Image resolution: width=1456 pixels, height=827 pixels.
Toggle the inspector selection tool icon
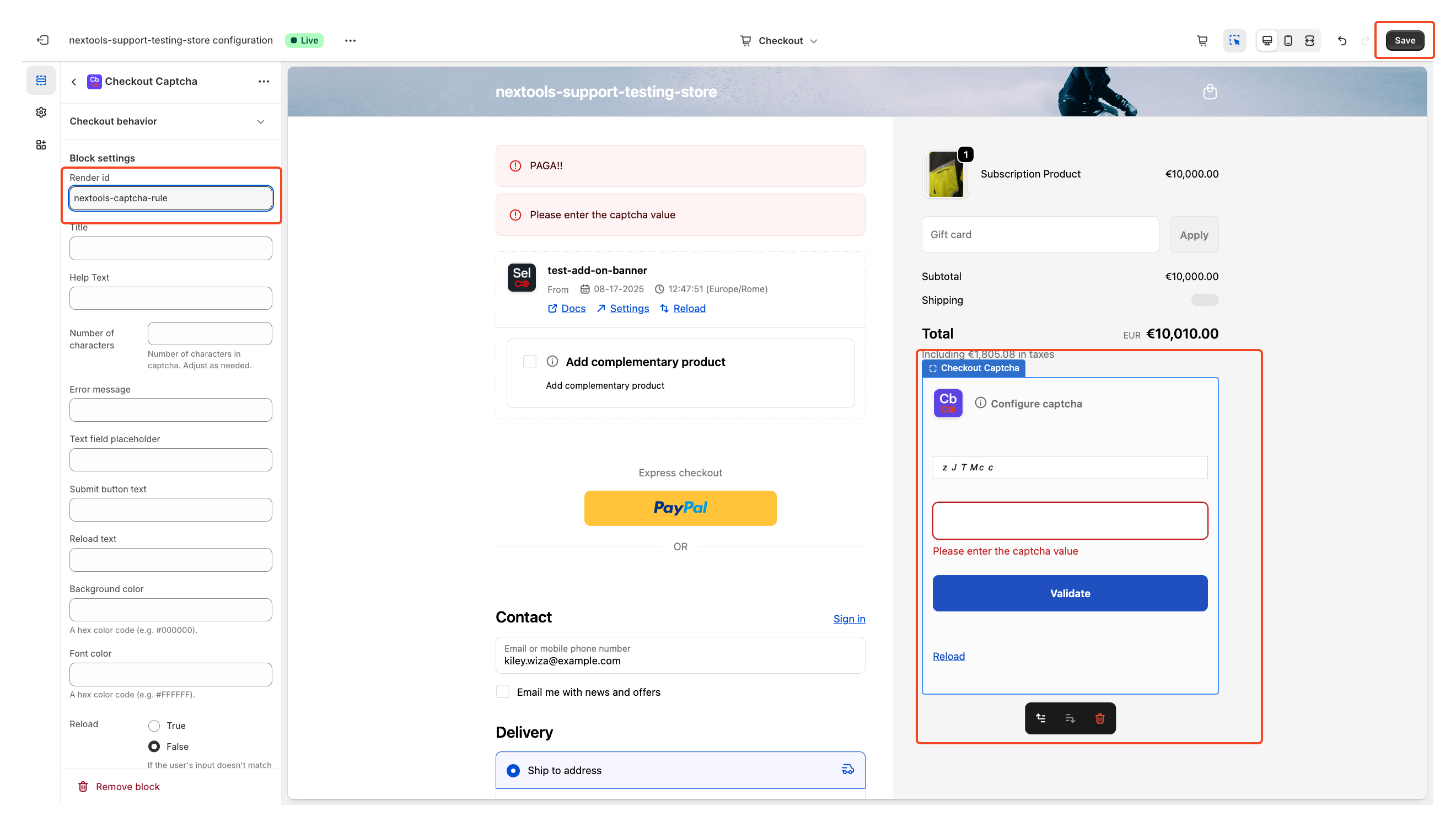coord(1234,40)
